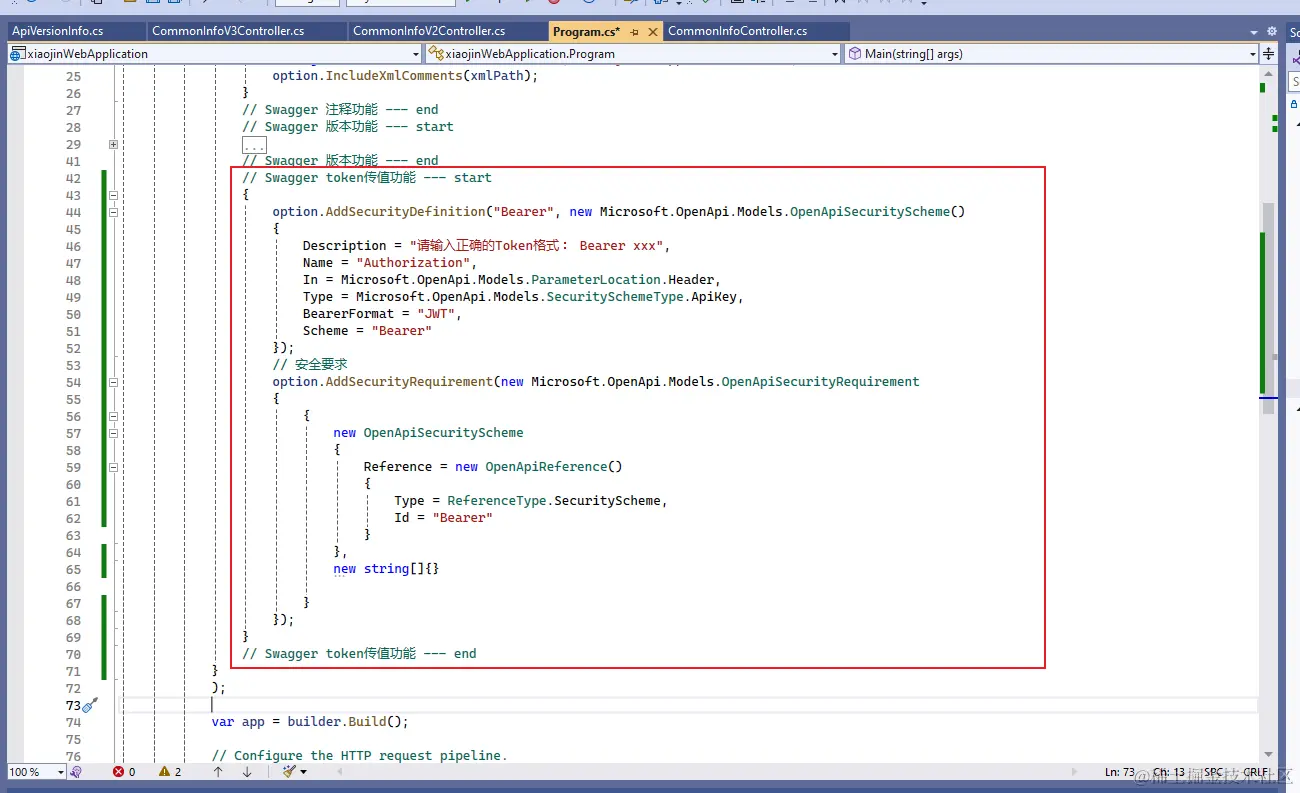
Task: Expand the collapsed region at line 29
Action: point(113,144)
